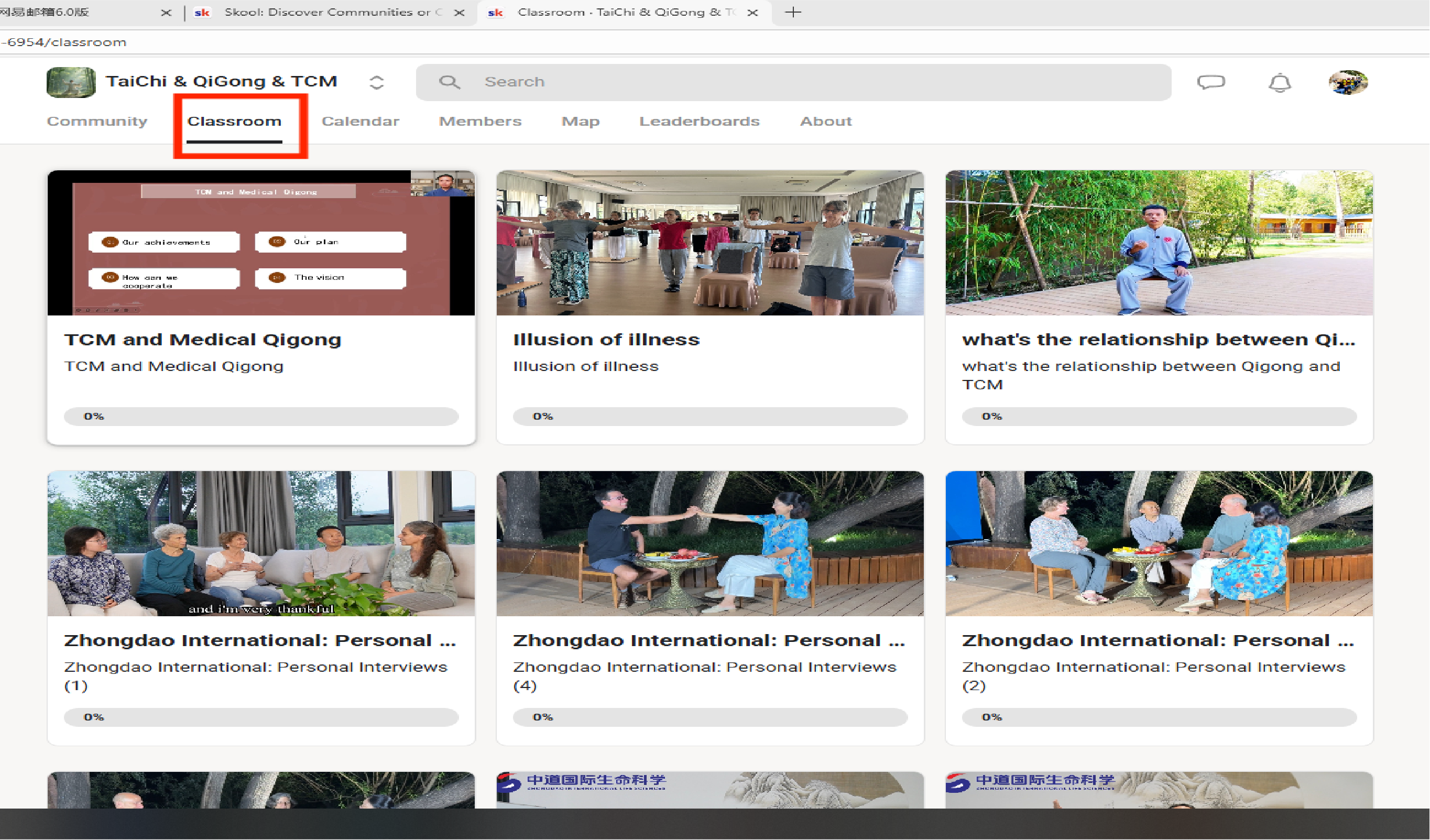Image resolution: width=1430 pixels, height=840 pixels.
Task: Click the Illusion of illness course title
Action: [606, 340]
